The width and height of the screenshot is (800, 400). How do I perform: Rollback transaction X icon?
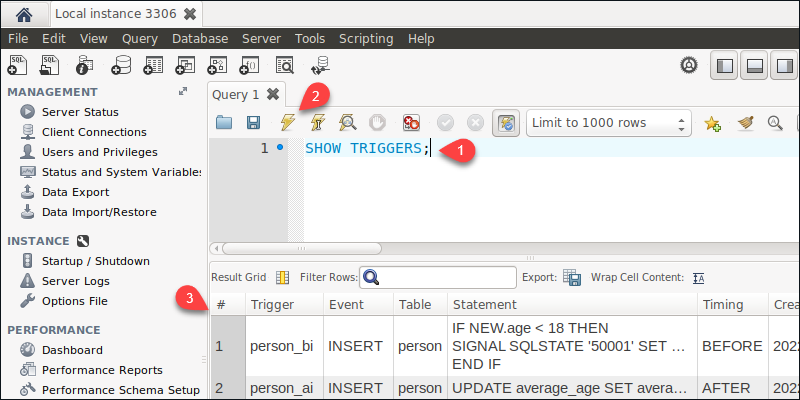pyautogui.click(x=475, y=122)
